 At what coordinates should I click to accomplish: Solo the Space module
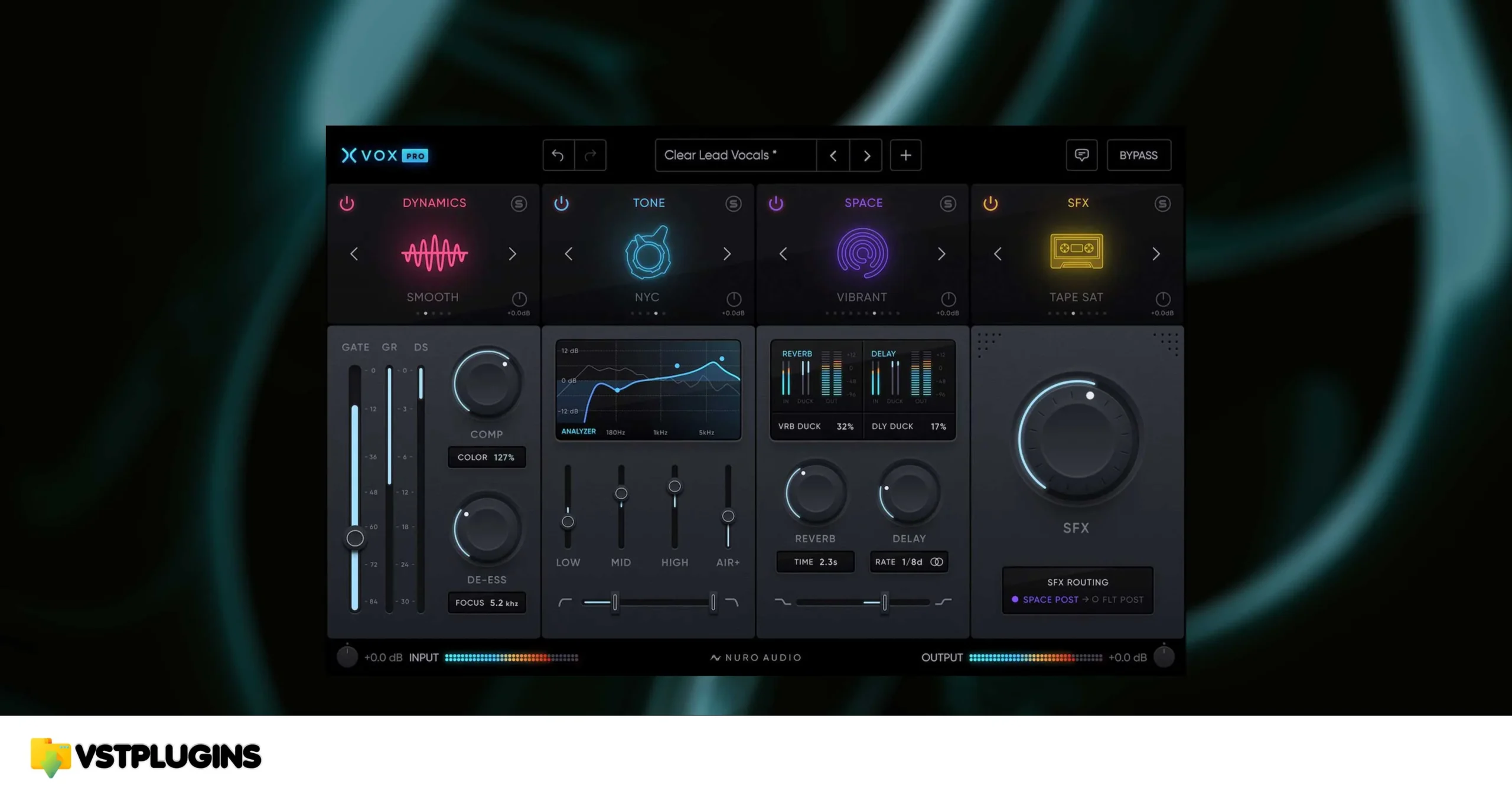coord(948,204)
